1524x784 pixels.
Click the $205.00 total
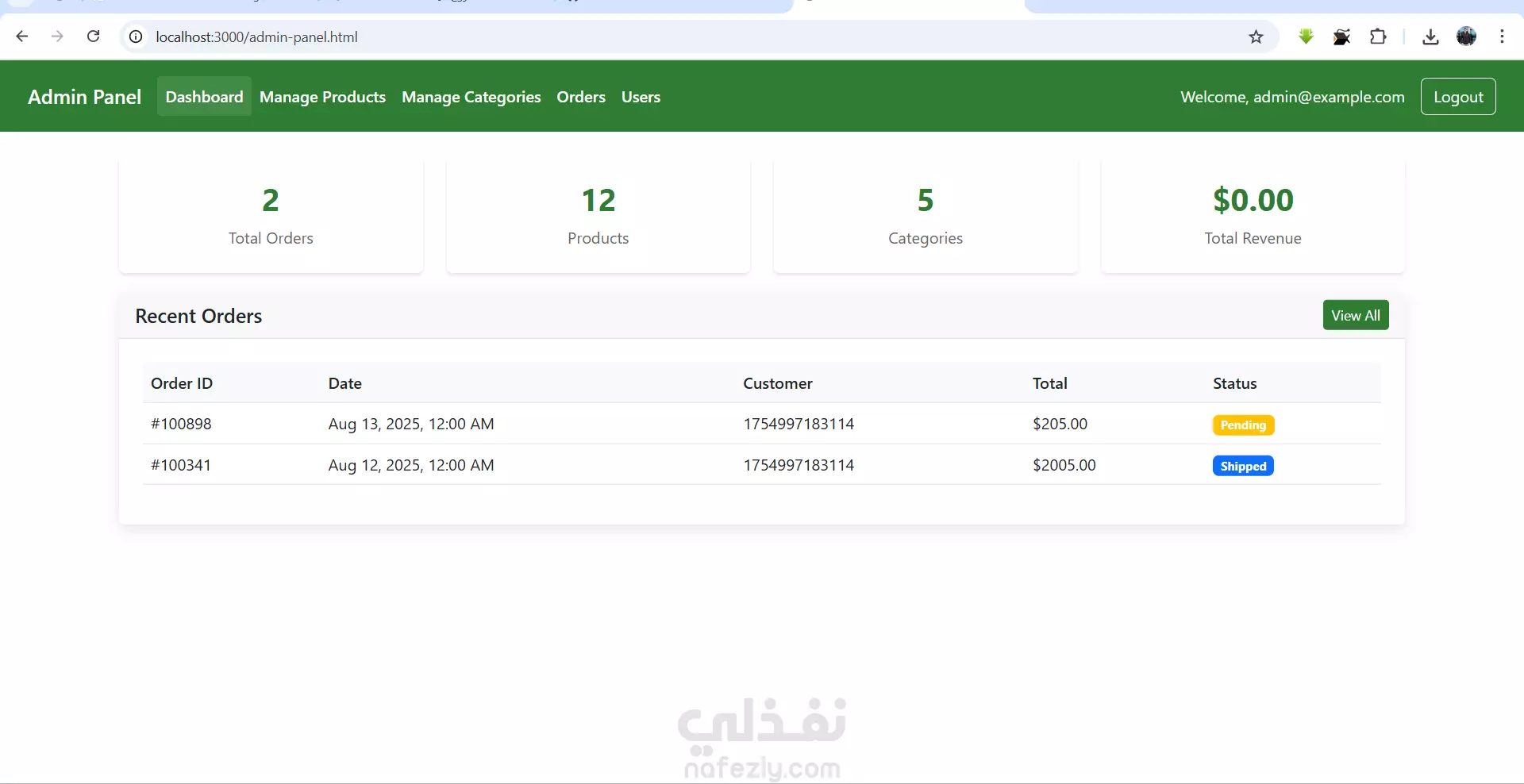tap(1060, 424)
